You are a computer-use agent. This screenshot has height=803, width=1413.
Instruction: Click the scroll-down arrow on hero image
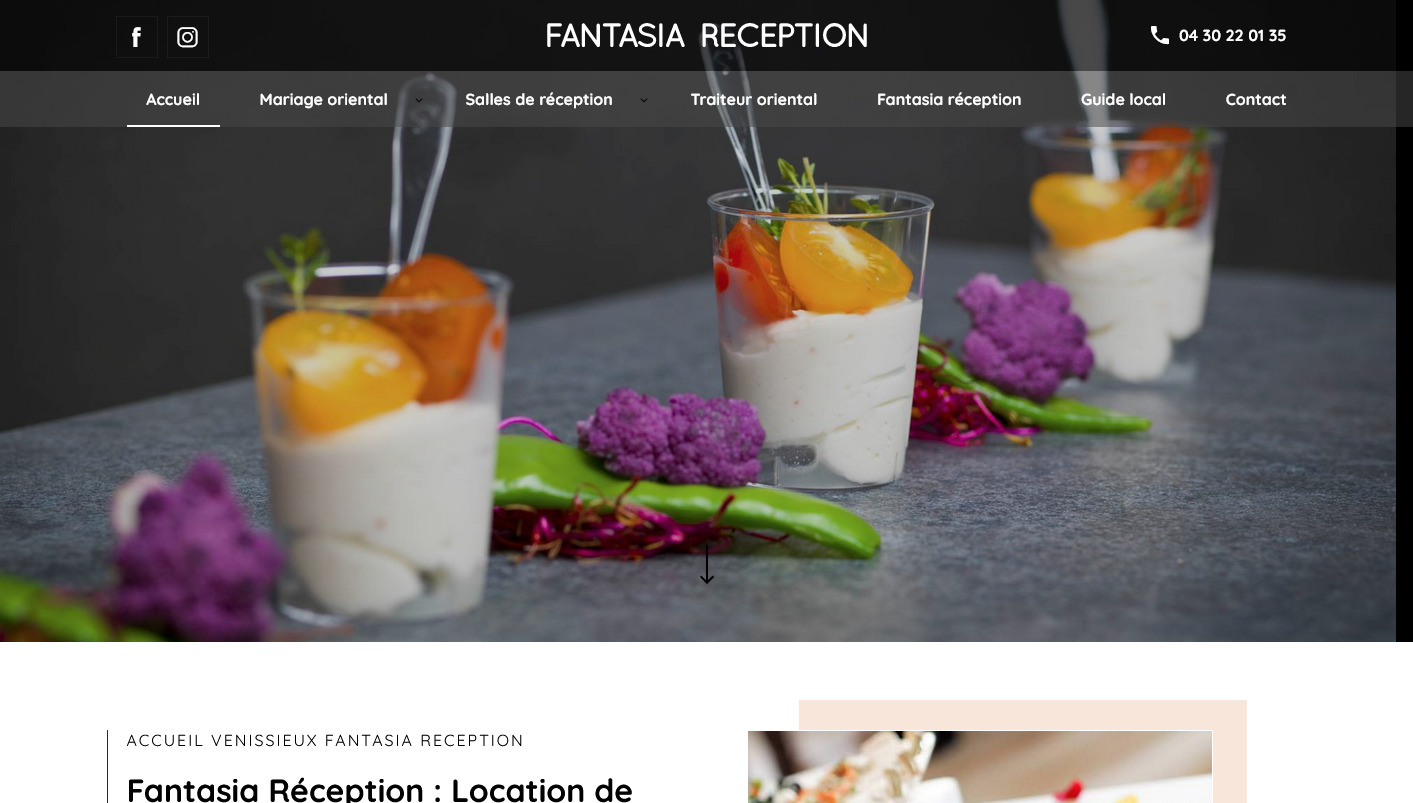(x=707, y=564)
